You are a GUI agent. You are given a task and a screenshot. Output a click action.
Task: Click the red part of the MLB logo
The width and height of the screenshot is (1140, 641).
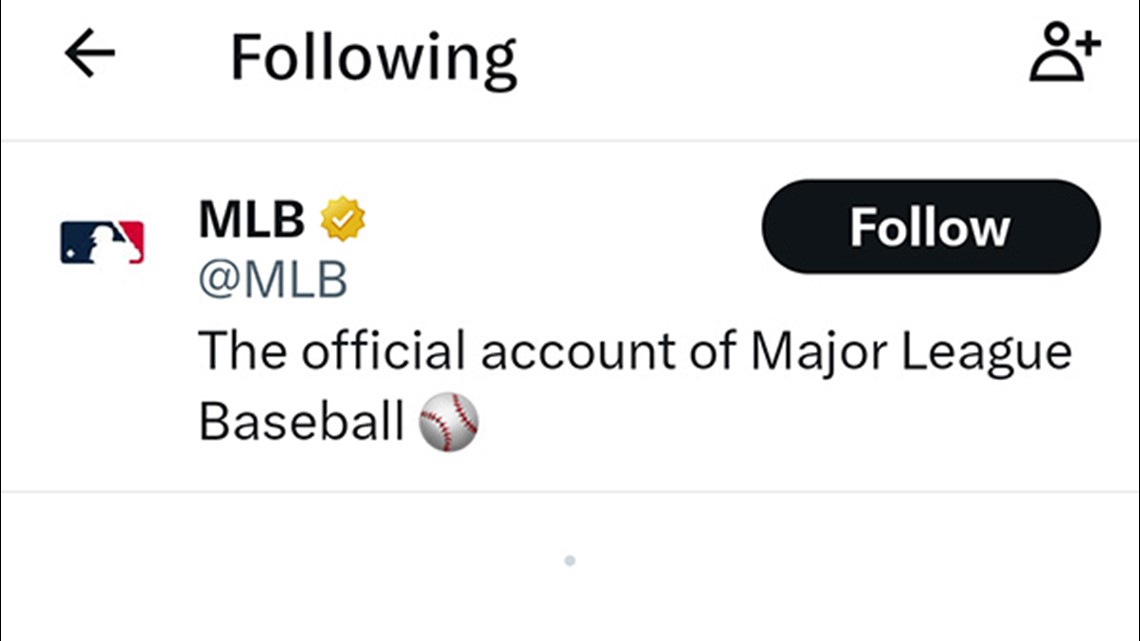coord(132,241)
